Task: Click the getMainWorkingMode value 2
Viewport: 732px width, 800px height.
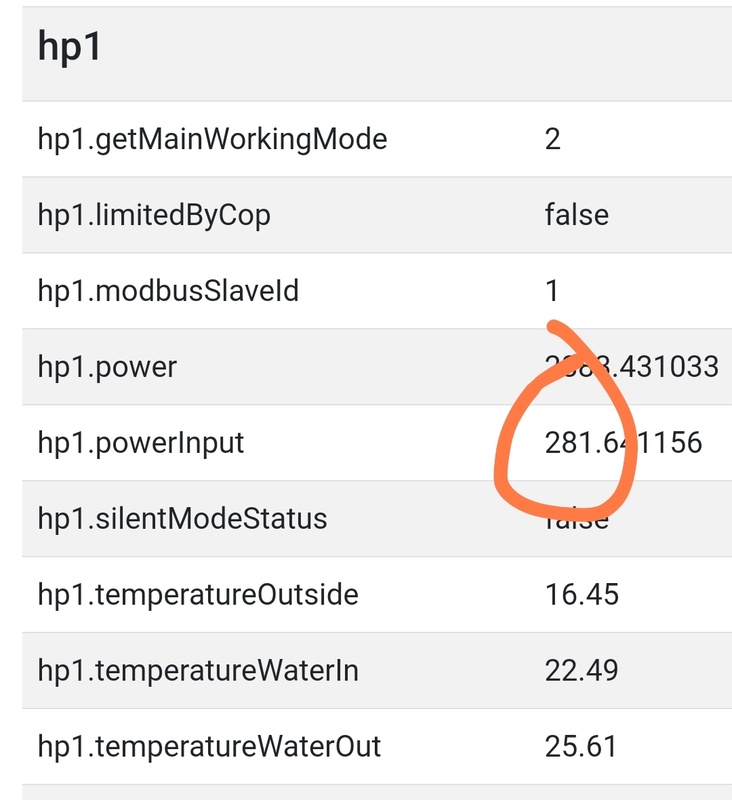Action: click(x=553, y=139)
